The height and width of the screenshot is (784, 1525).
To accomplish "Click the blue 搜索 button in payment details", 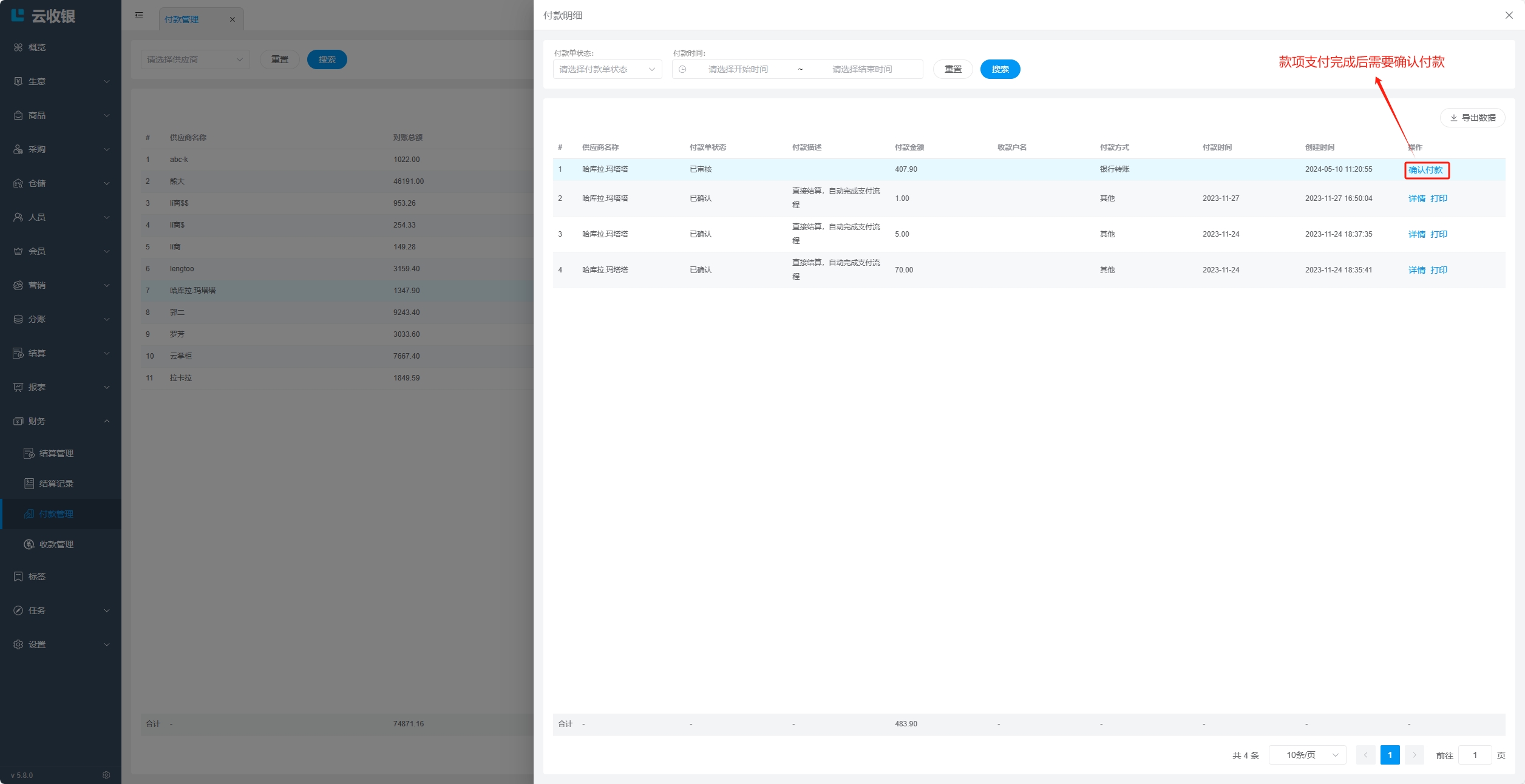I will pyautogui.click(x=1000, y=69).
